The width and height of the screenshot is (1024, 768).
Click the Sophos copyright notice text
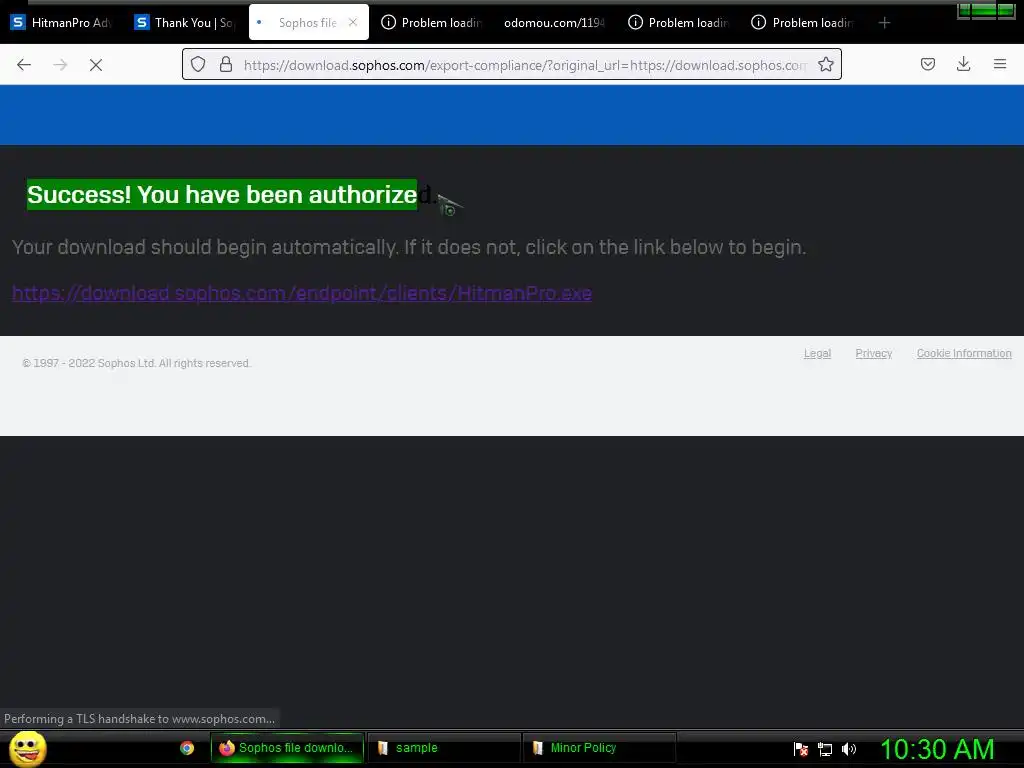pos(136,363)
